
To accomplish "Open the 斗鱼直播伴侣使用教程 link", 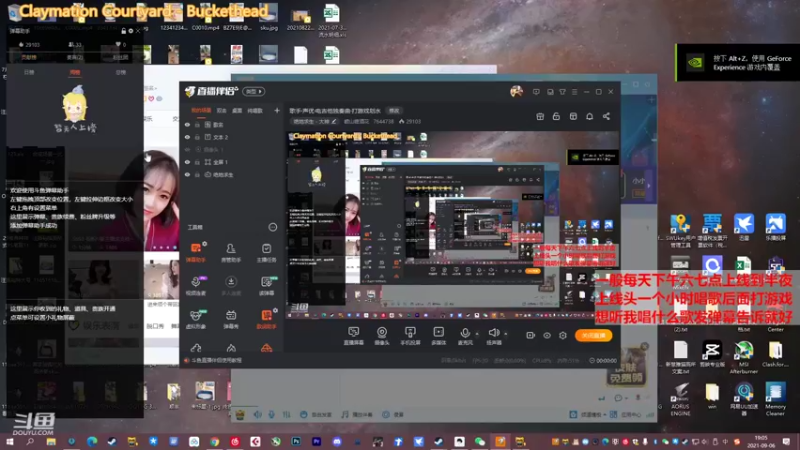I will coord(212,360).
